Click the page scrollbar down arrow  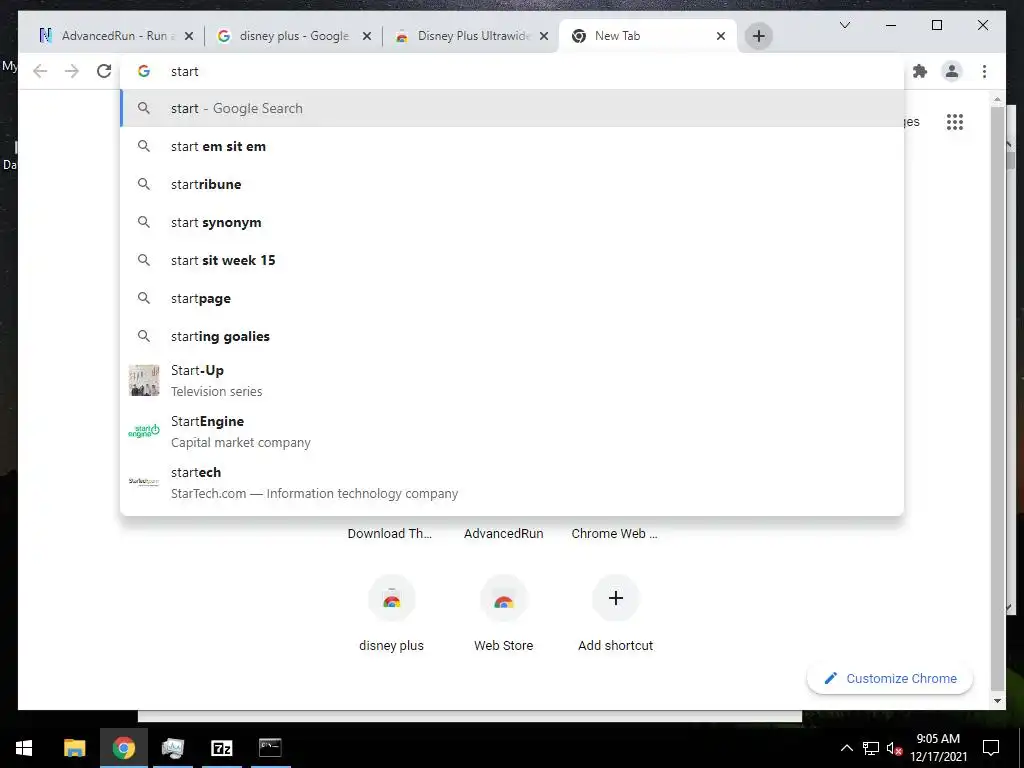click(x=997, y=701)
